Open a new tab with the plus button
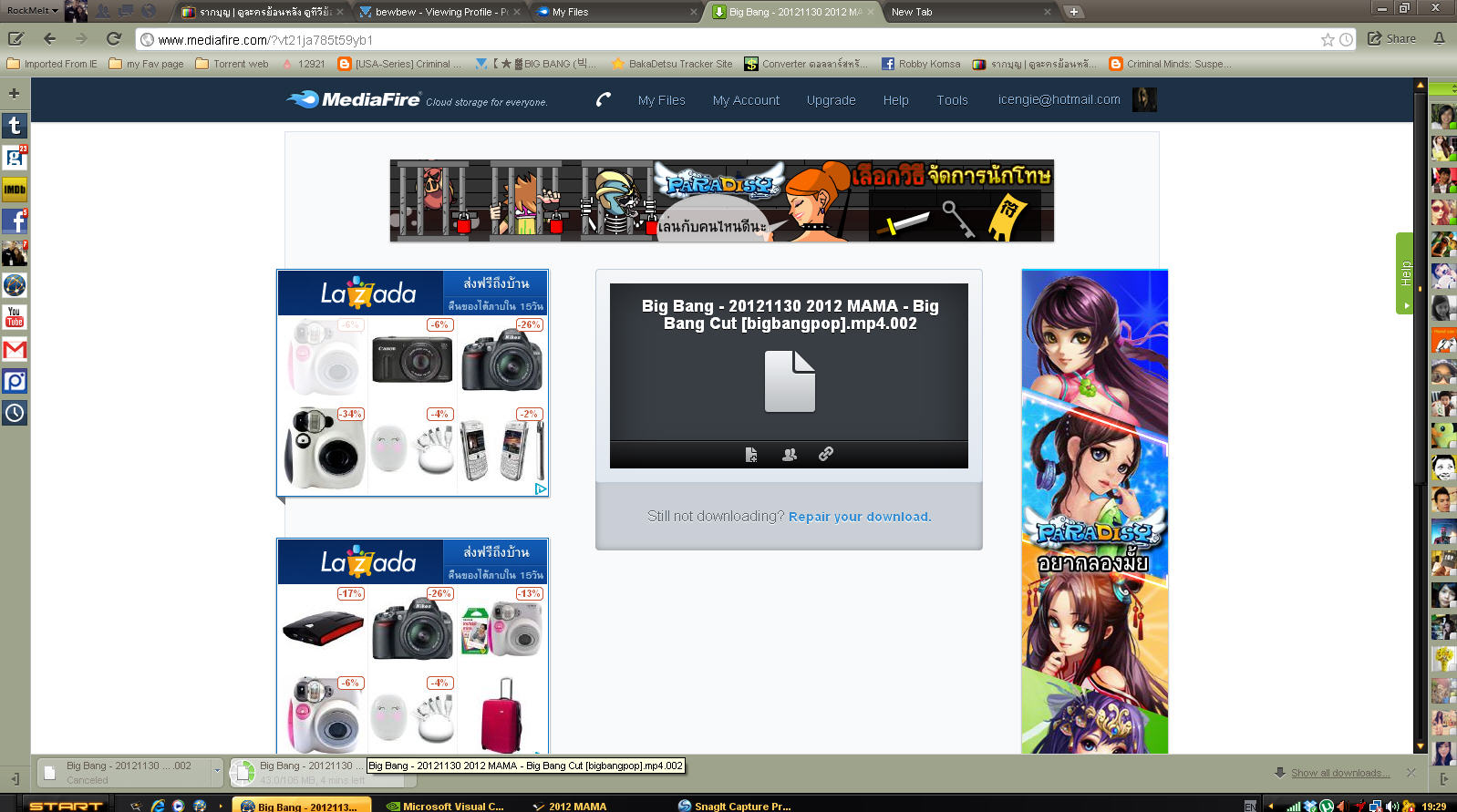Image resolution: width=1457 pixels, height=812 pixels. point(1074,12)
